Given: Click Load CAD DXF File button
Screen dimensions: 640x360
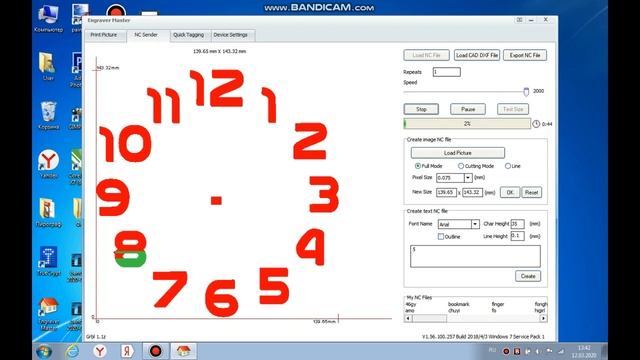Looking at the screenshot, I should click(x=477, y=55).
